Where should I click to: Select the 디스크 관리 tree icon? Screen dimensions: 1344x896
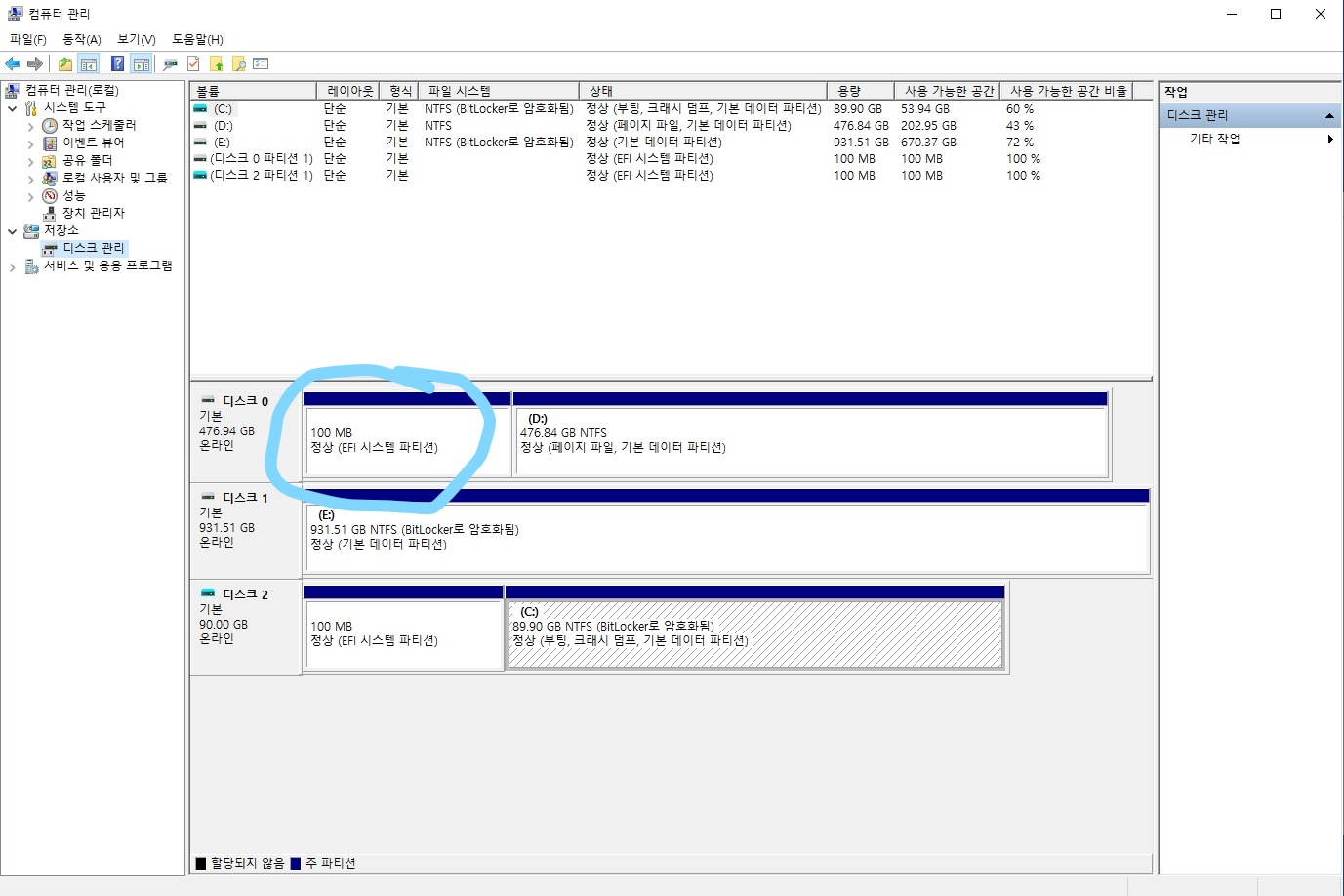(50, 249)
